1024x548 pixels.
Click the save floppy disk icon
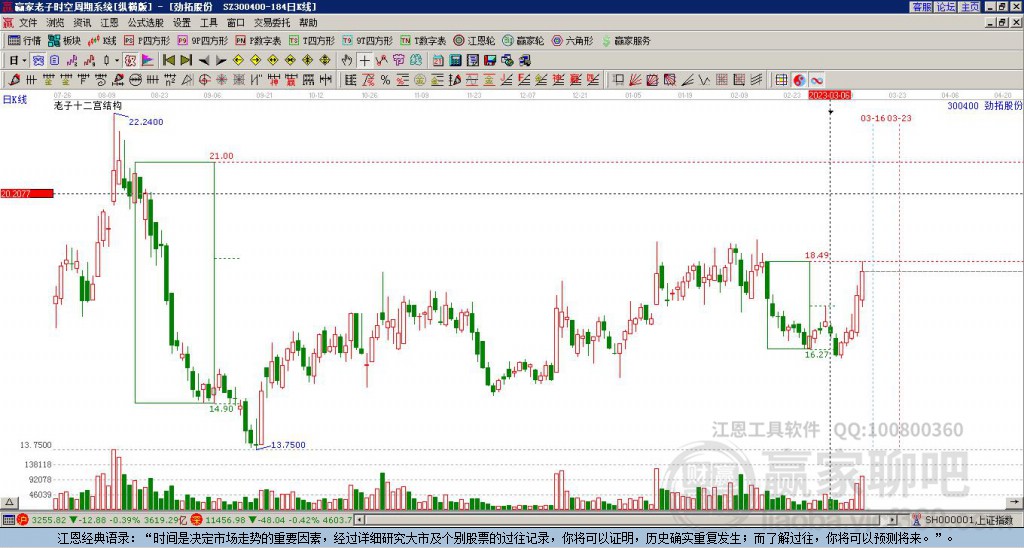(x=490, y=60)
